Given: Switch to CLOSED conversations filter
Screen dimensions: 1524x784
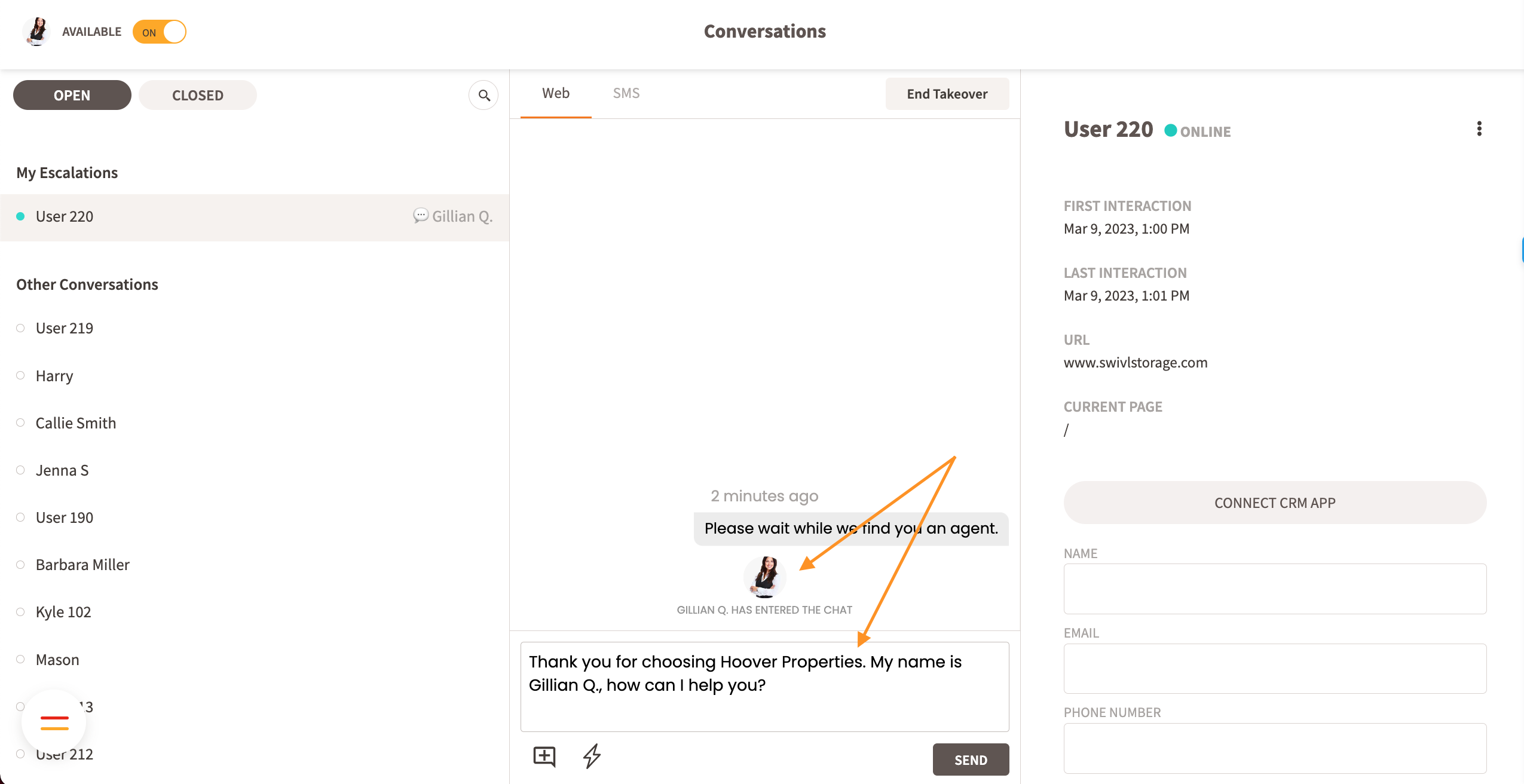Looking at the screenshot, I should coord(197,96).
